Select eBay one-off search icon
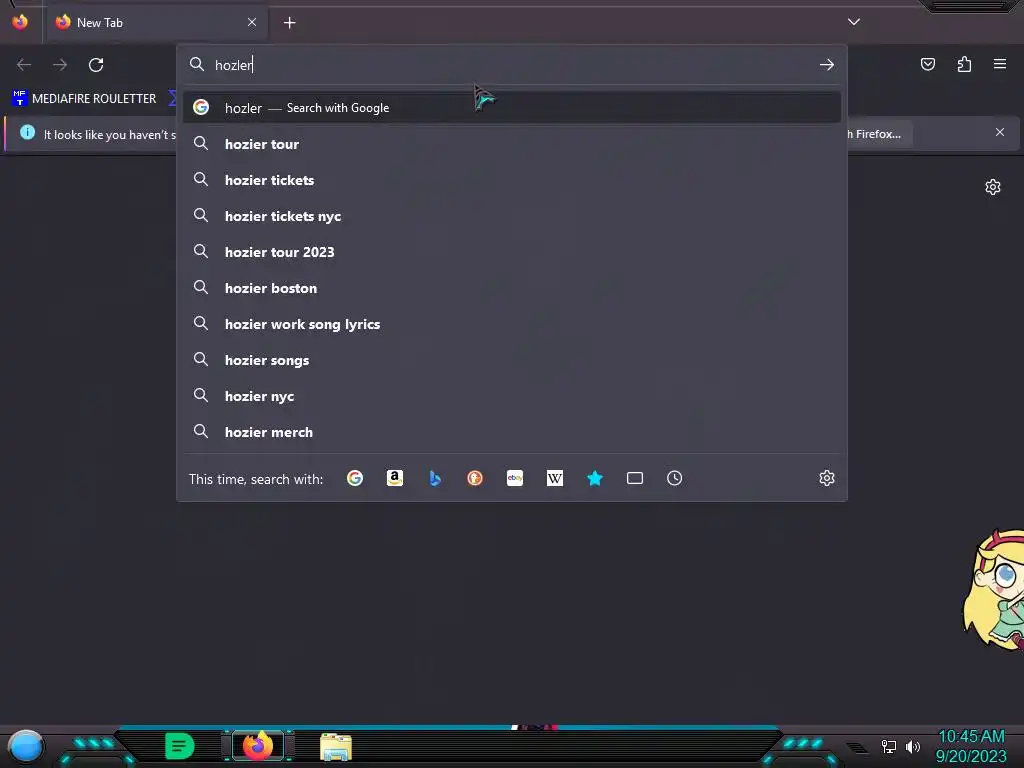This screenshot has height=768, width=1024. 515,478
